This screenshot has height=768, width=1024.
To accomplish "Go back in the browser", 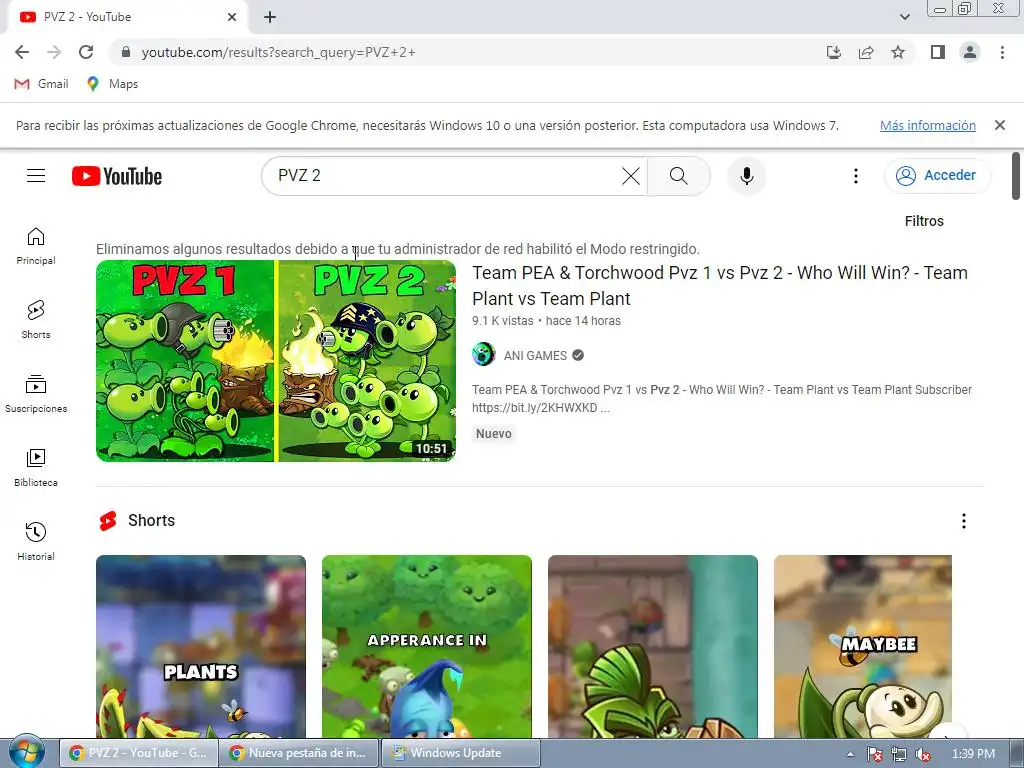I will pos(22,52).
